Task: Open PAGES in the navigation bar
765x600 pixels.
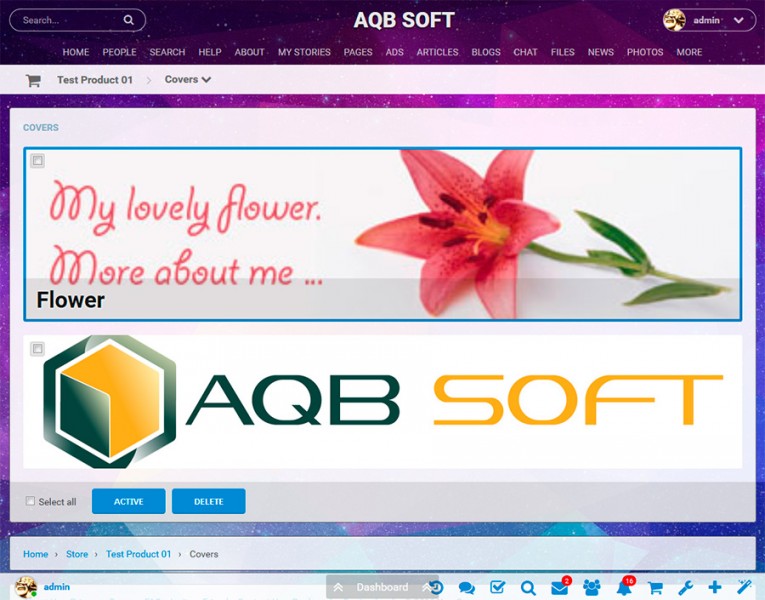Action: 358,52
